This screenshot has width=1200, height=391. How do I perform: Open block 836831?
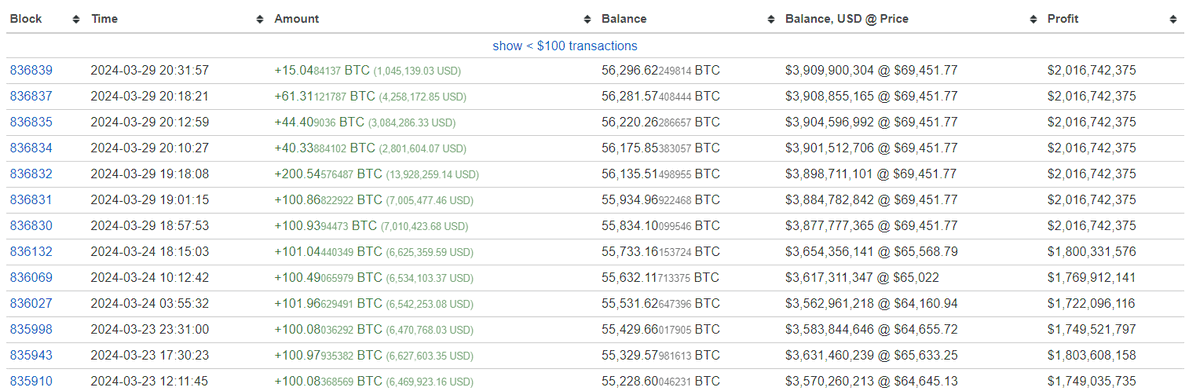[31, 200]
